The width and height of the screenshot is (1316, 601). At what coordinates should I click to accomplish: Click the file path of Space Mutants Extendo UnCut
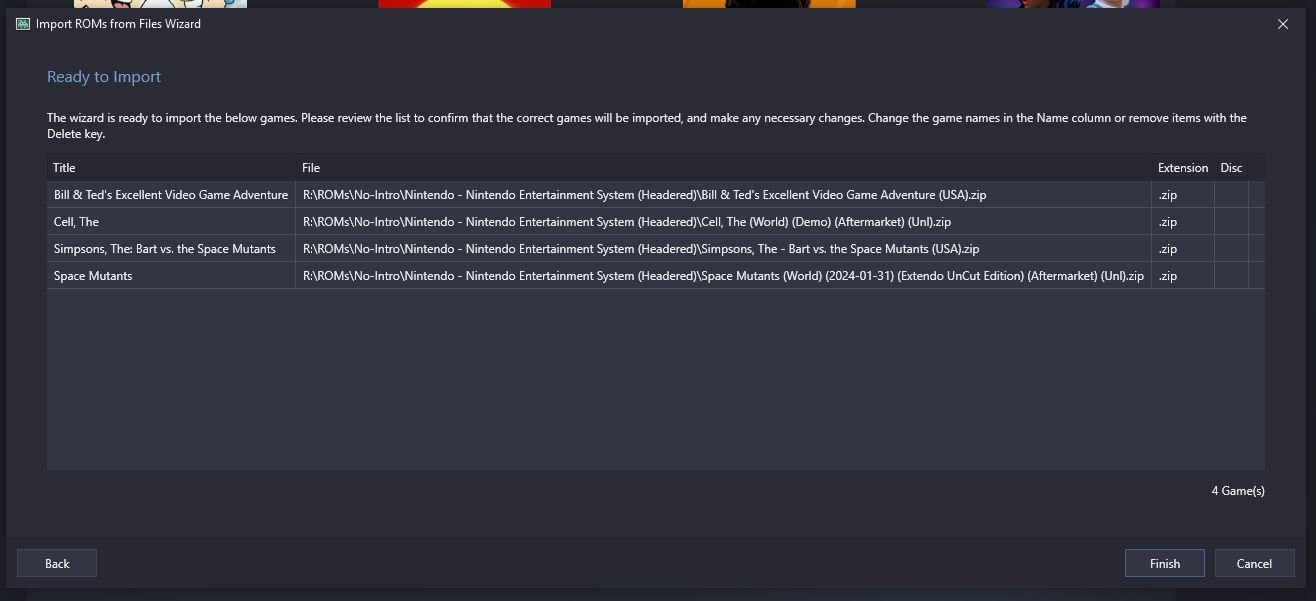click(x=723, y=276)
